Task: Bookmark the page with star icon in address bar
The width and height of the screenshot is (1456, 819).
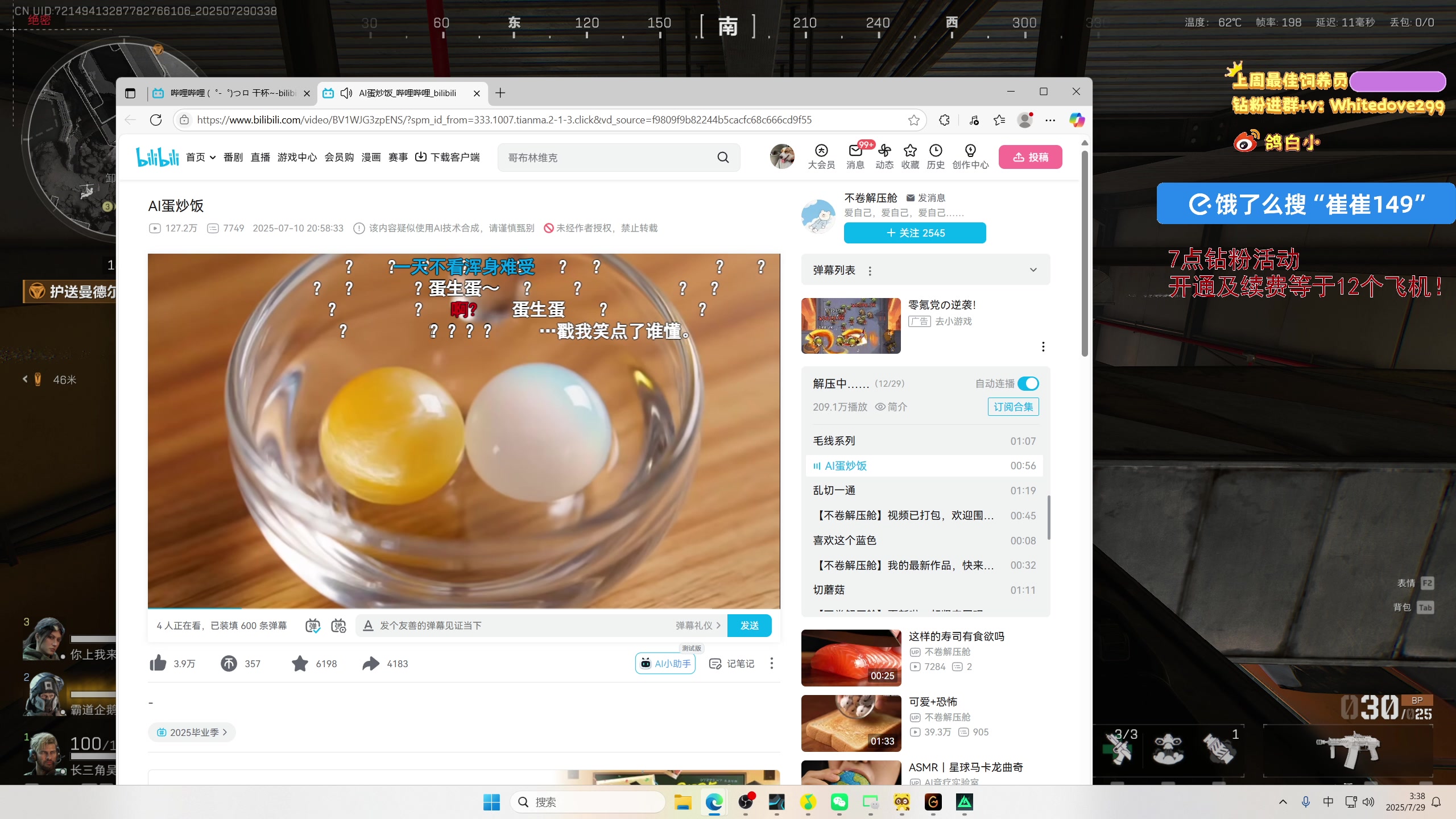Action: click(x=914, y=120)
